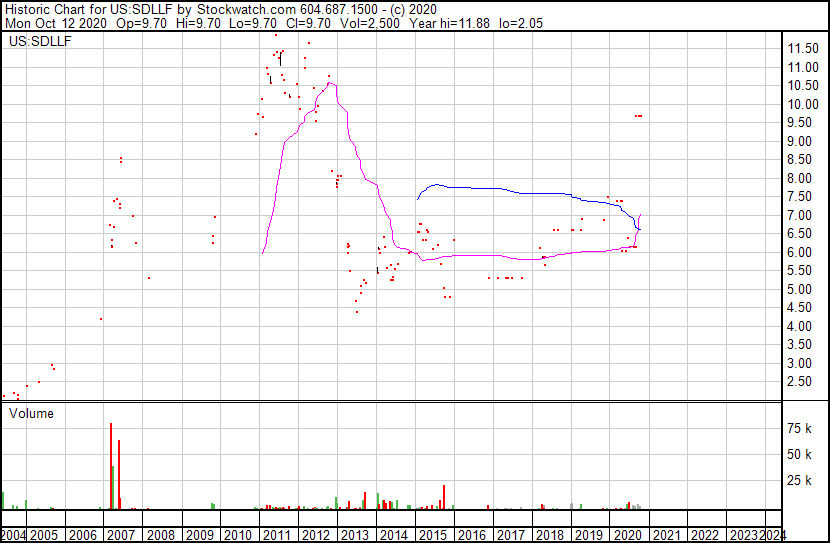Select the 2021 year on the time axis
Viewport: 830px width, 543px height.
(666, 535)
